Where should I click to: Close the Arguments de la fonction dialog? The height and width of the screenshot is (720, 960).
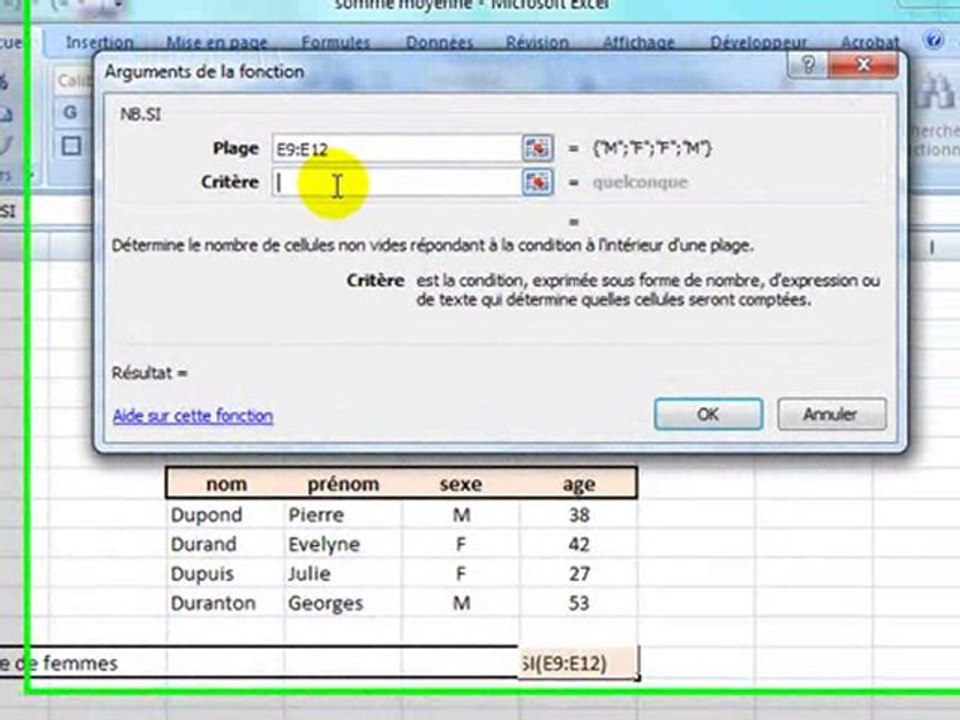click(863, 64)
